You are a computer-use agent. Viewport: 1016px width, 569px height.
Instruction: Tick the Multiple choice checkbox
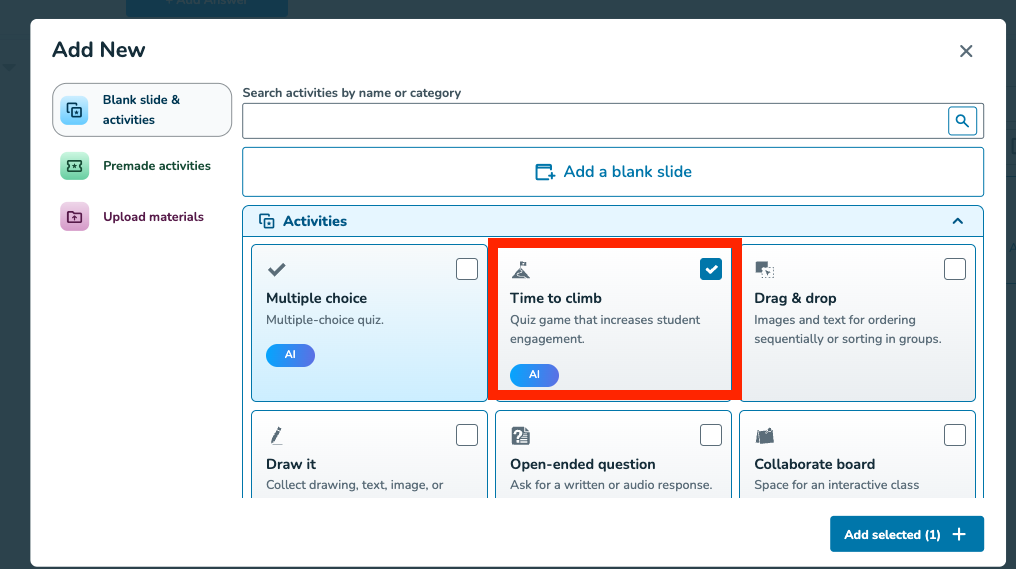[x=467, y=269]
